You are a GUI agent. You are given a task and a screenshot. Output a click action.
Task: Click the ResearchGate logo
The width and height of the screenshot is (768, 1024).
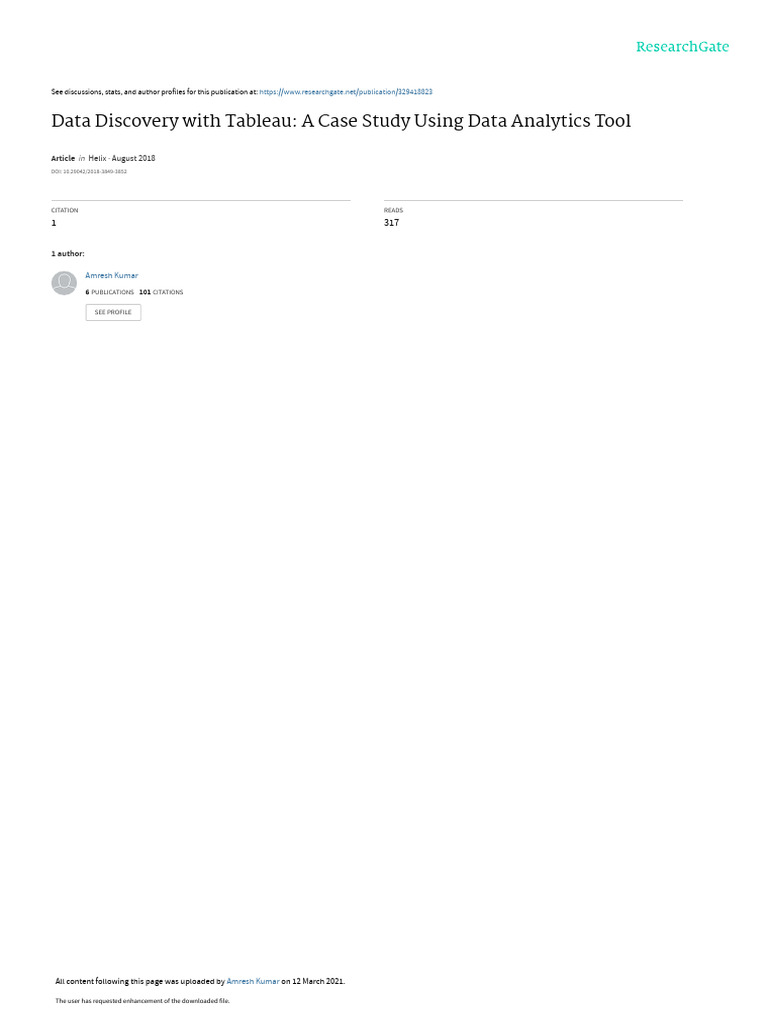pos(682,46)
